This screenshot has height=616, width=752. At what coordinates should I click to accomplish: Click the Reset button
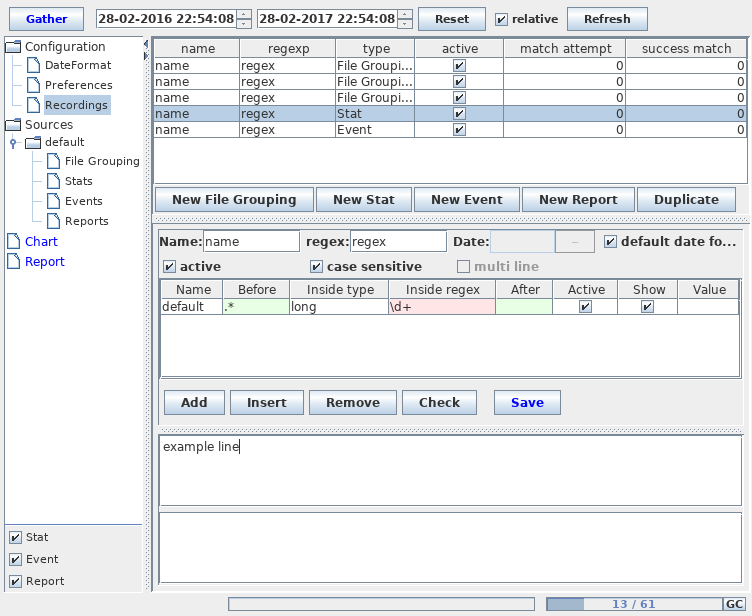(452, 19)
